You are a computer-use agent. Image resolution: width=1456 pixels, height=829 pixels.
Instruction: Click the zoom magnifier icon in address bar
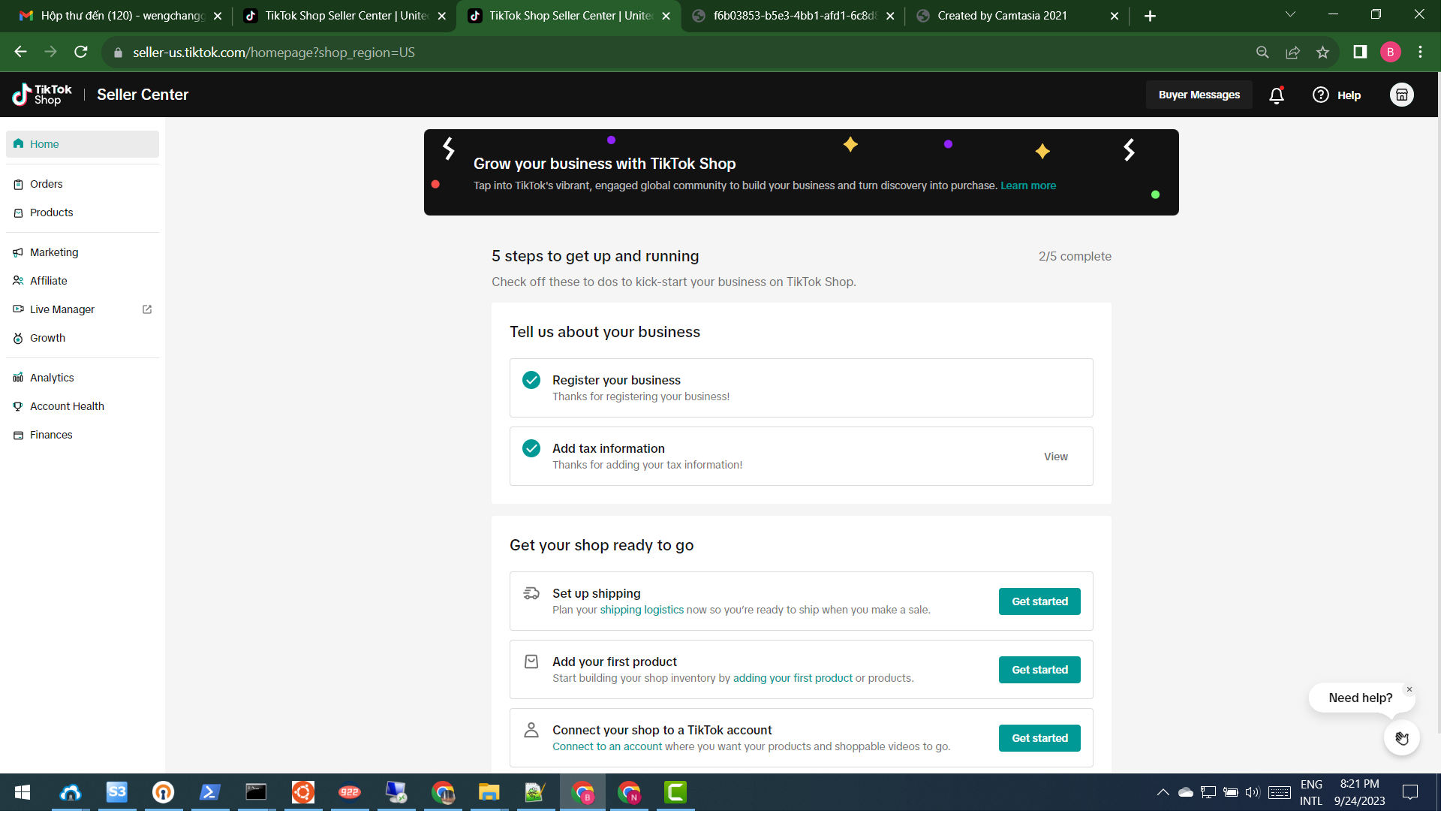coord(1262,52)
